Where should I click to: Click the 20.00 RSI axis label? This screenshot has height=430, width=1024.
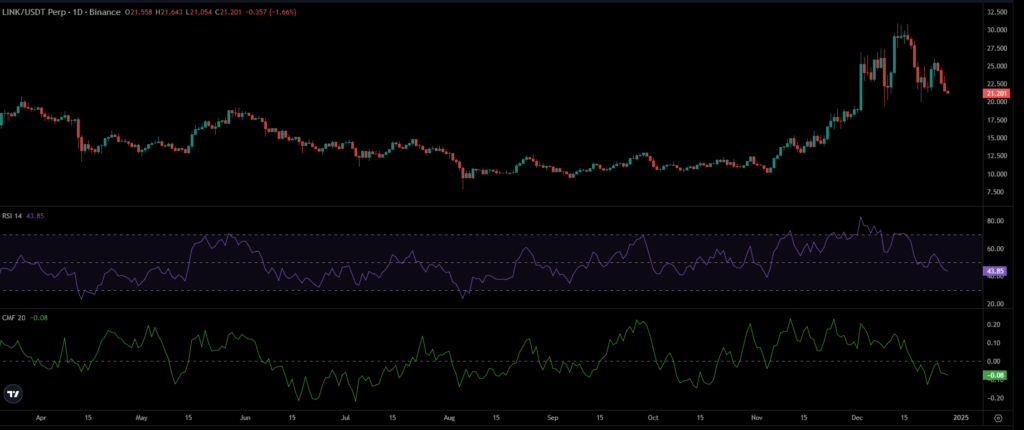point(995,304)
